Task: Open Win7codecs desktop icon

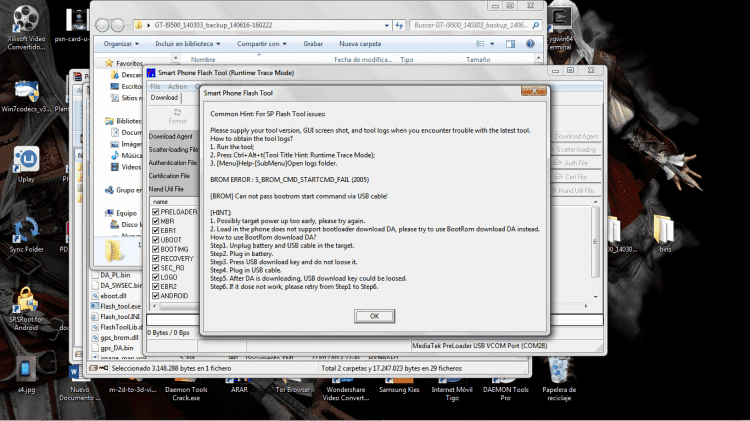Action: [26, 96]
